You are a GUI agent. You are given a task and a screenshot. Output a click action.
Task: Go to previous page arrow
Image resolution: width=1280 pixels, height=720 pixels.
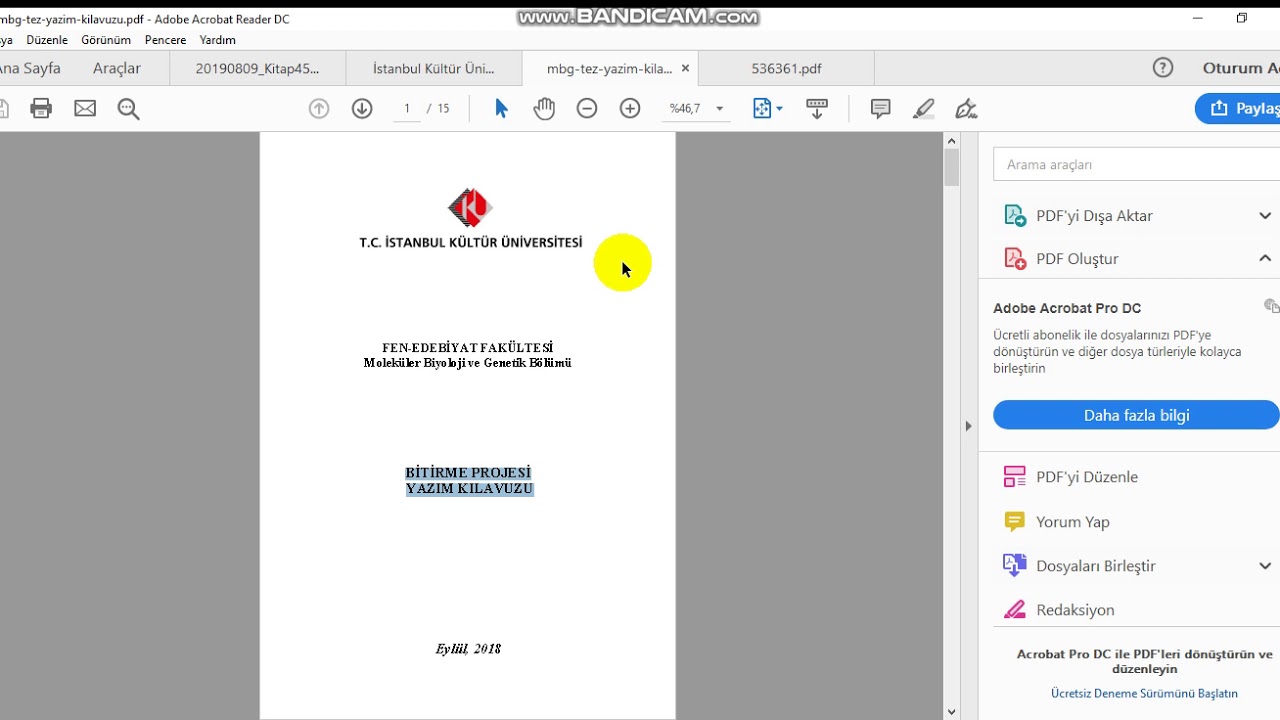[319, 109]
